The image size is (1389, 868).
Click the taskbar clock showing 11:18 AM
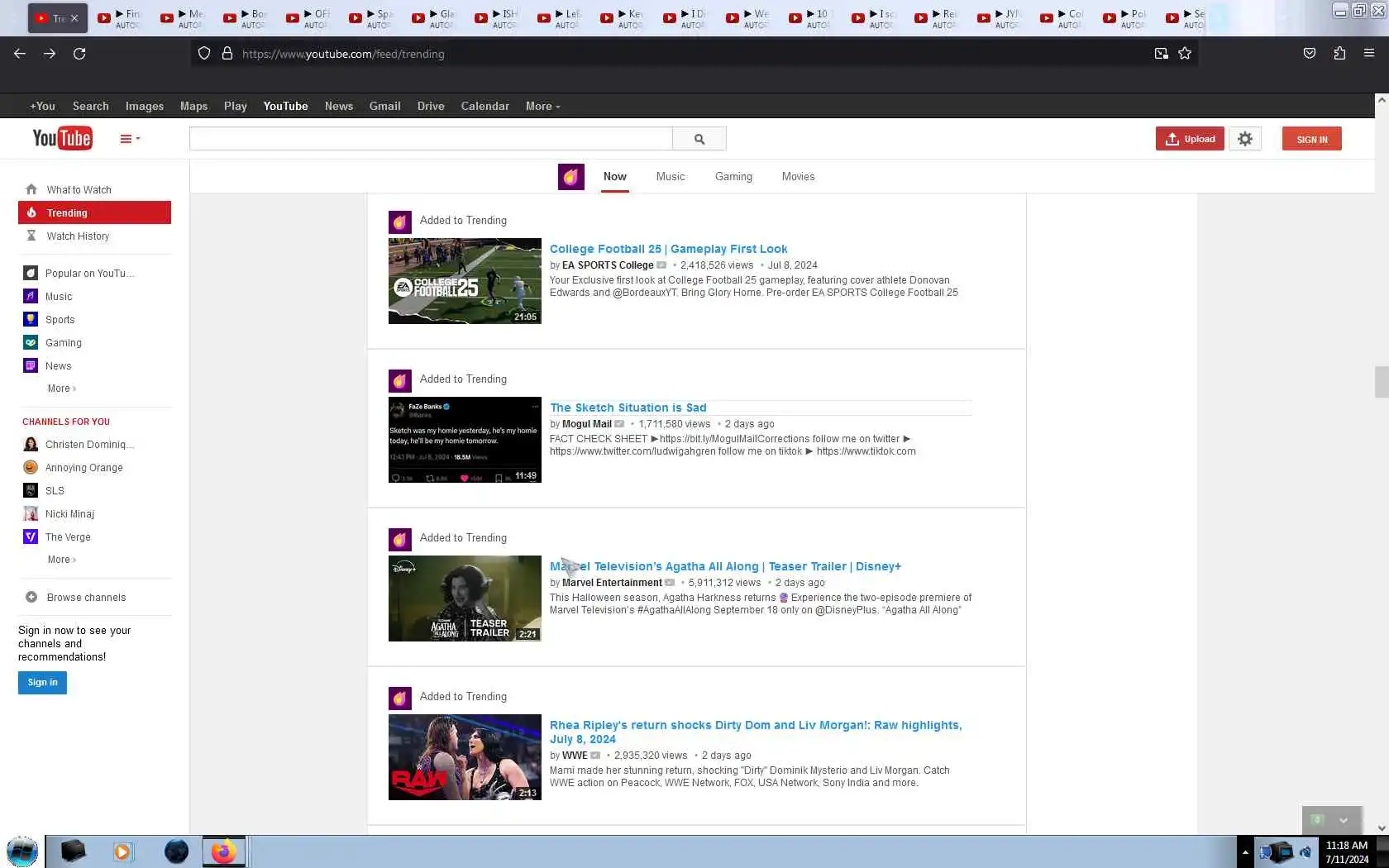coord(1347,852)
